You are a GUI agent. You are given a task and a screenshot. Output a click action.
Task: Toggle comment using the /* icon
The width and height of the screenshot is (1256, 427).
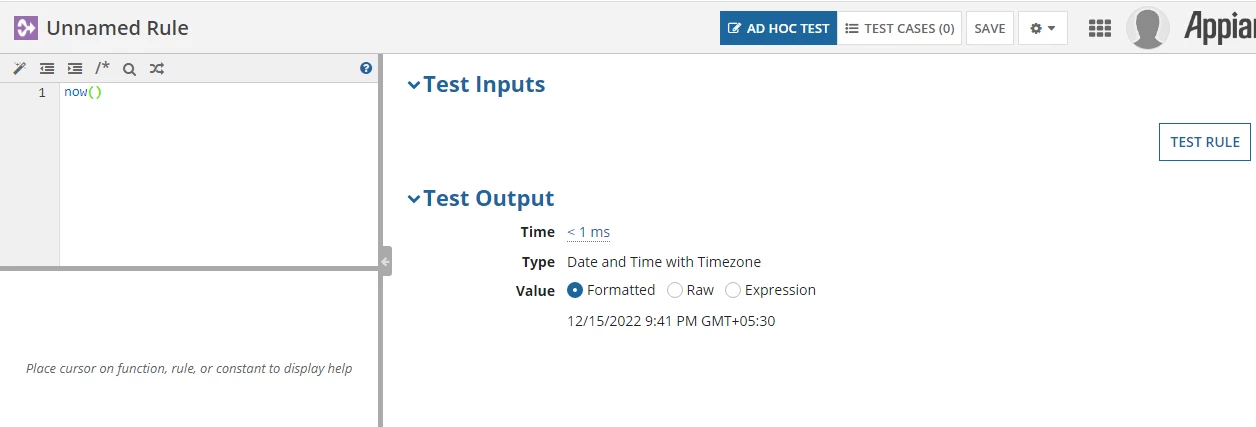click(102, 69)
